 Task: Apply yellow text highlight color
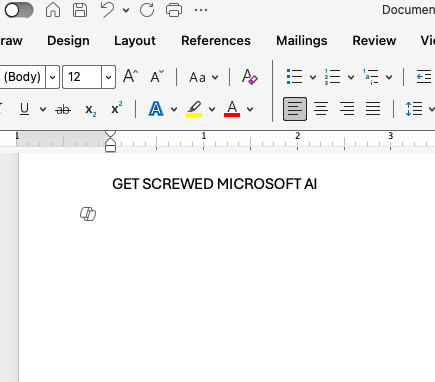[x=194, y=109]
